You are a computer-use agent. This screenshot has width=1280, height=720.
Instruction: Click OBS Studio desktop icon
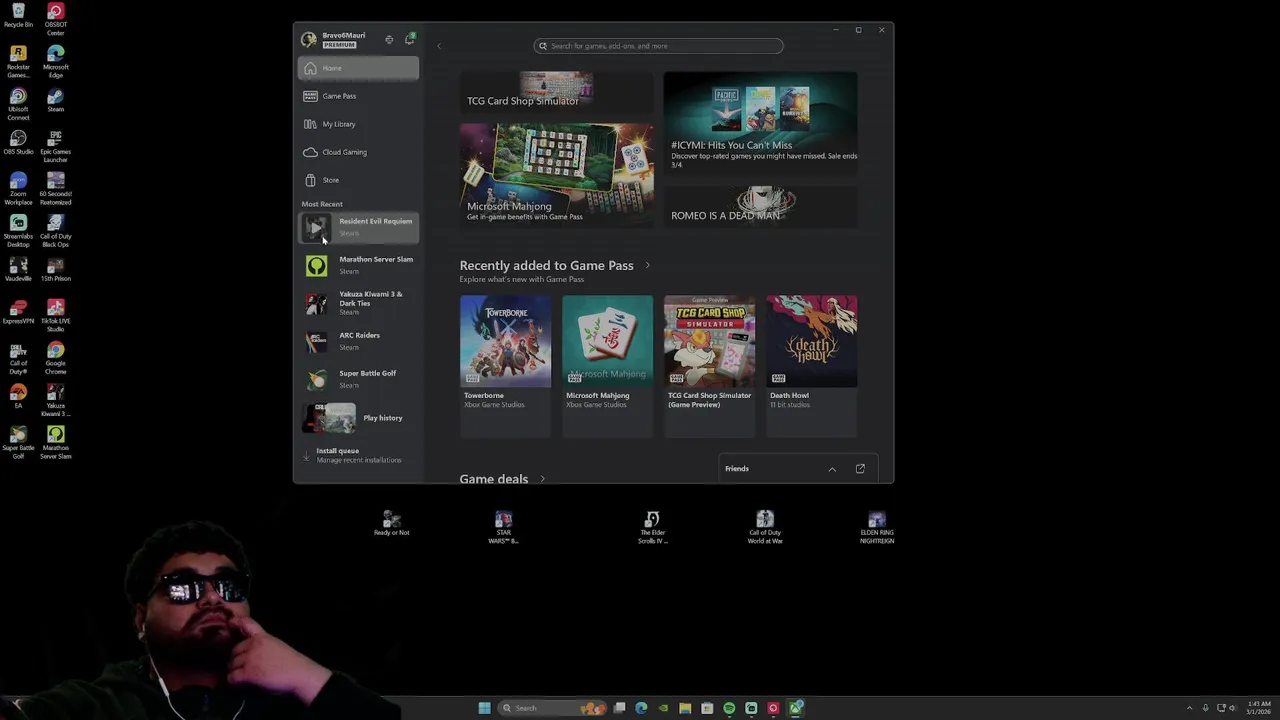click(18, 142)
